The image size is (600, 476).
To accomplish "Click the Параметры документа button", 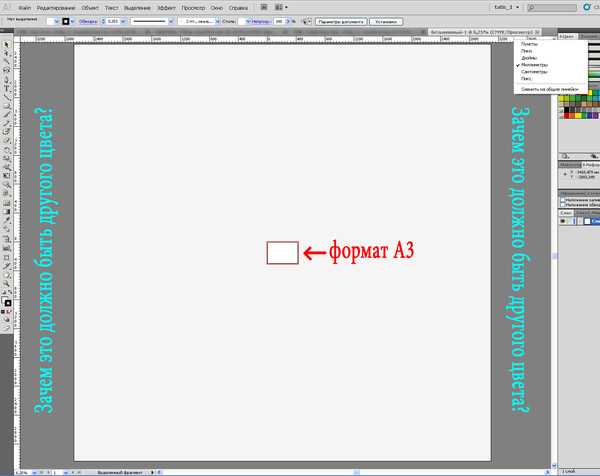I will pyautogui.click(x=341, y=22).
